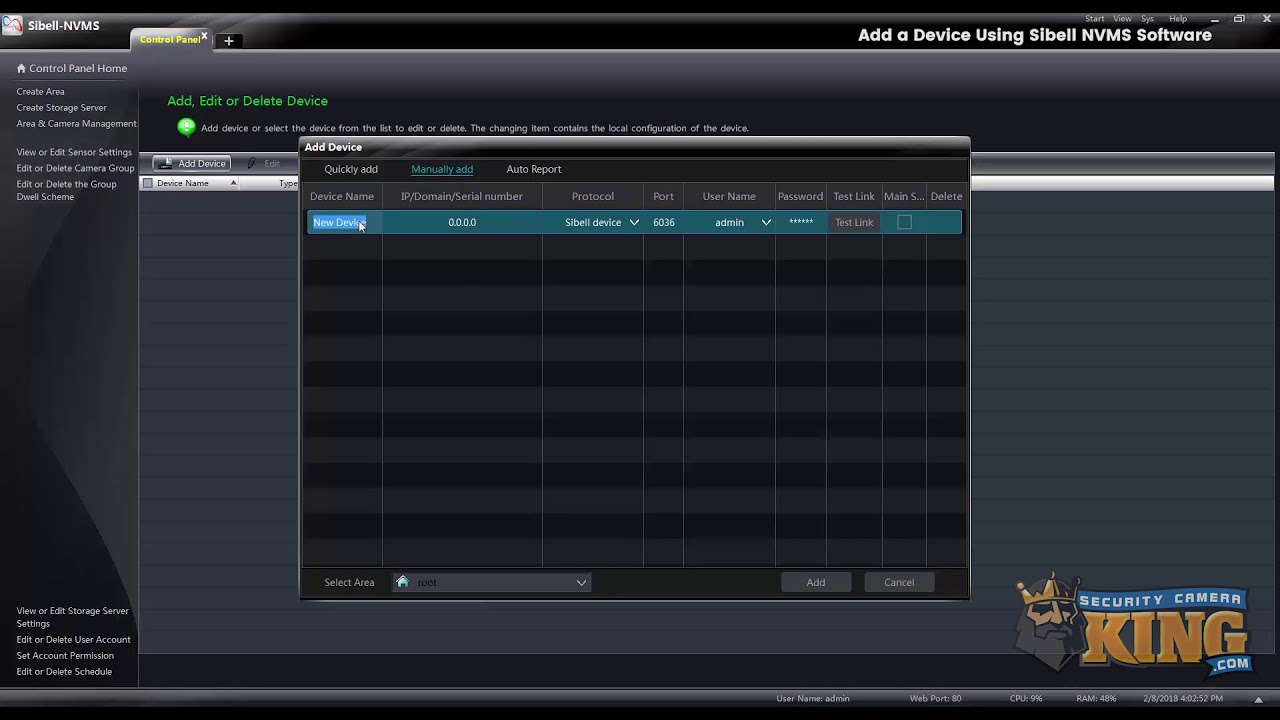Screen dimensions: 1280x720
Task: Switch to the Quickly add tab
Action: pyautogui.click(x=351, y=169)
